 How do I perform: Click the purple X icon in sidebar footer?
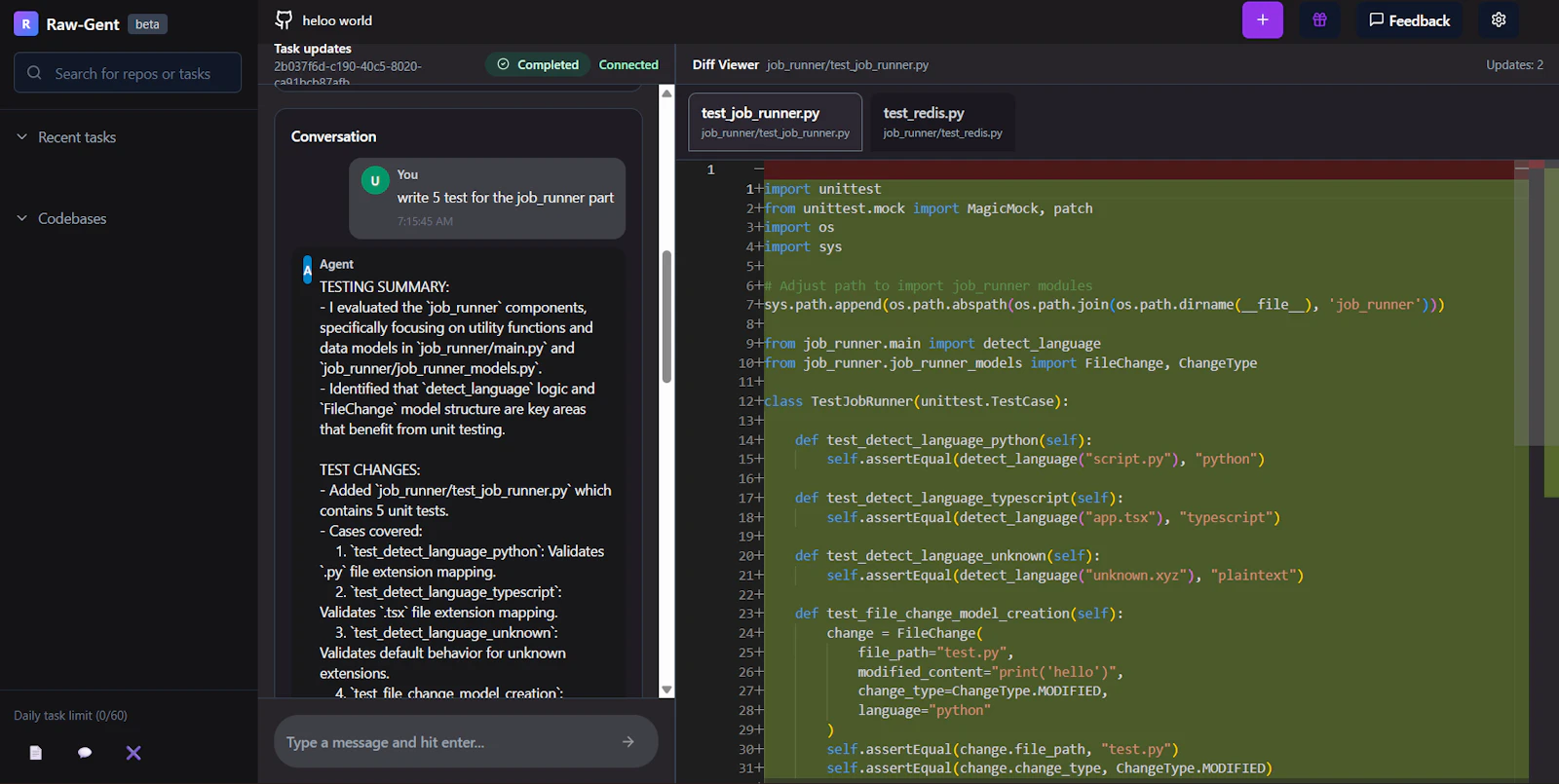click(133, 753)
